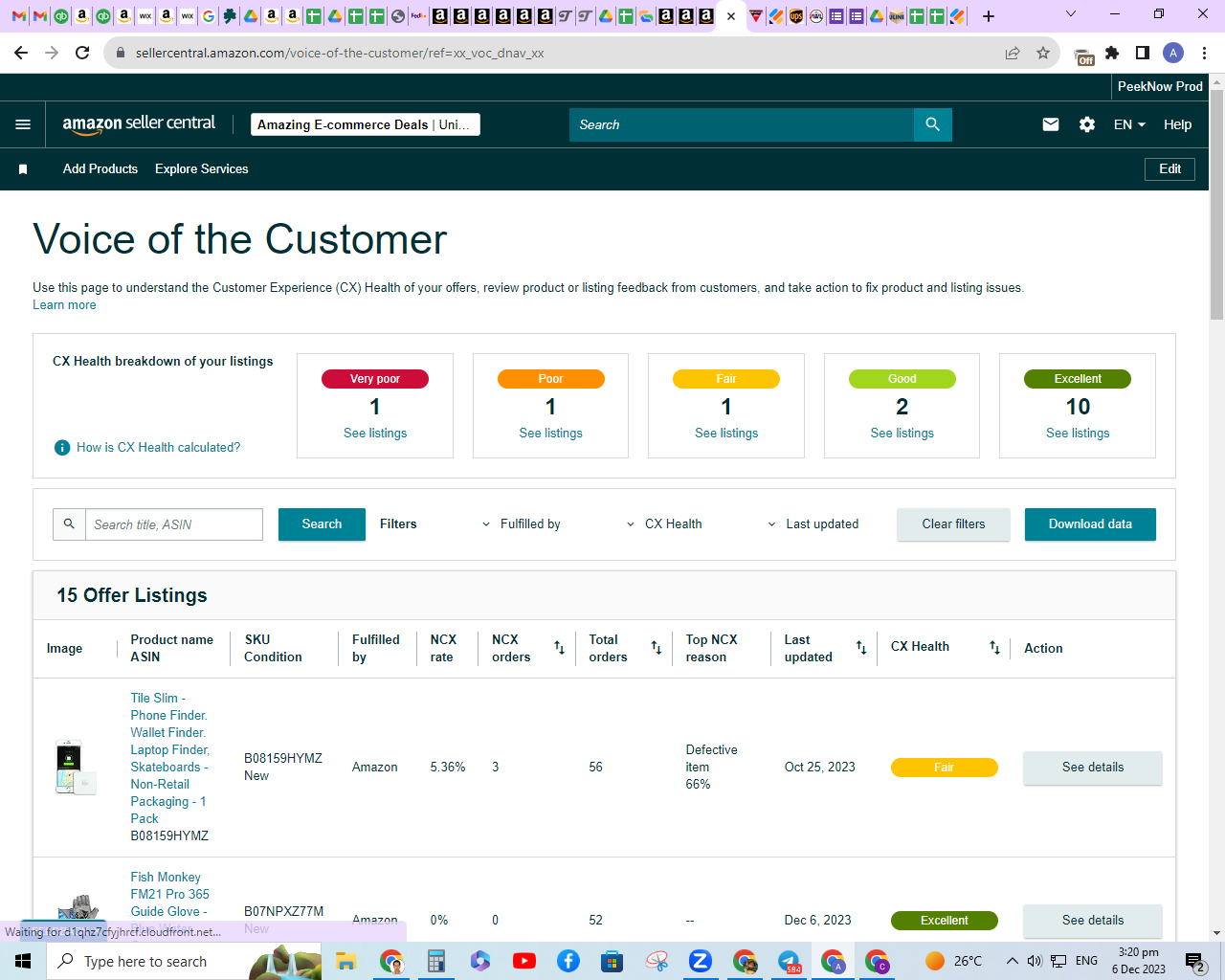1225x980 pixels.
Task: Open the EN language dropdown
Action: tap(1129, 124)
